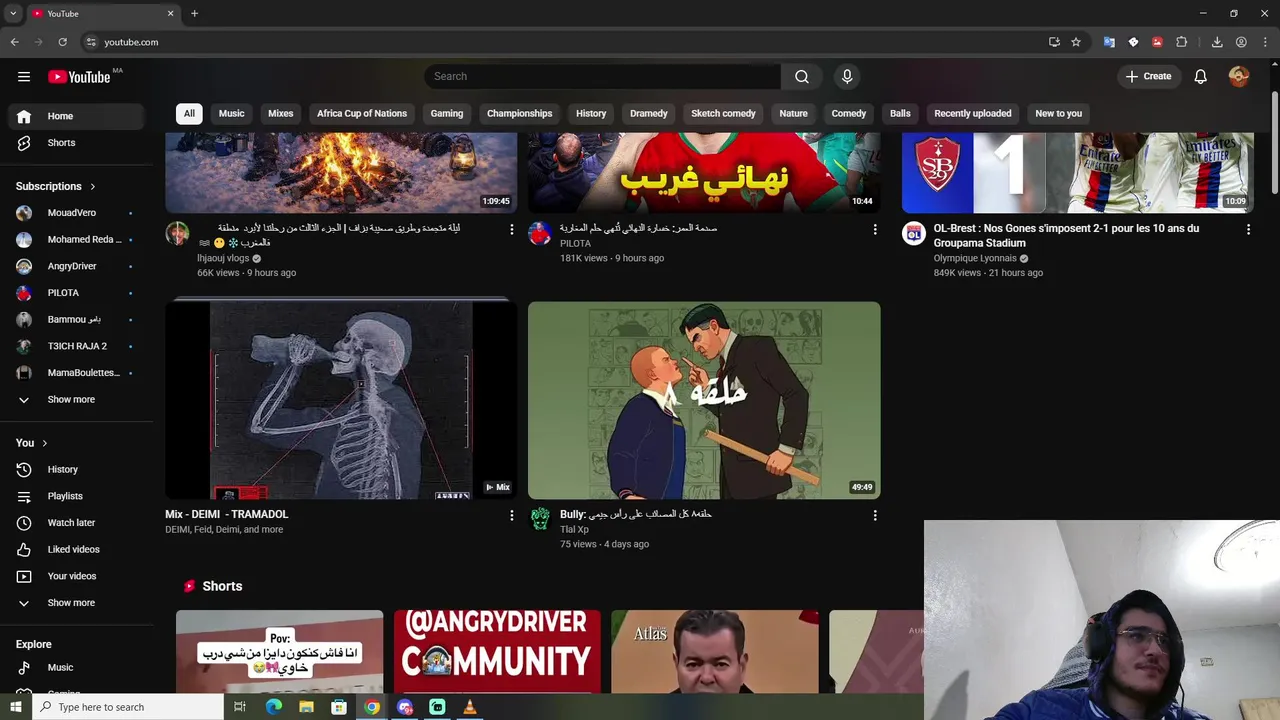Click the YouTube logo
1280x720 pixels.
79,77
